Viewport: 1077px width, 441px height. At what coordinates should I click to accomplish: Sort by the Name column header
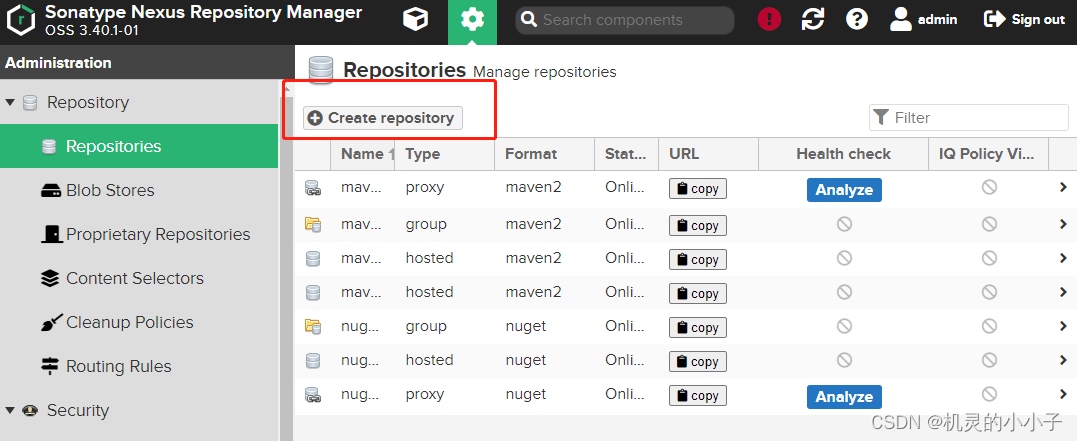362,154
